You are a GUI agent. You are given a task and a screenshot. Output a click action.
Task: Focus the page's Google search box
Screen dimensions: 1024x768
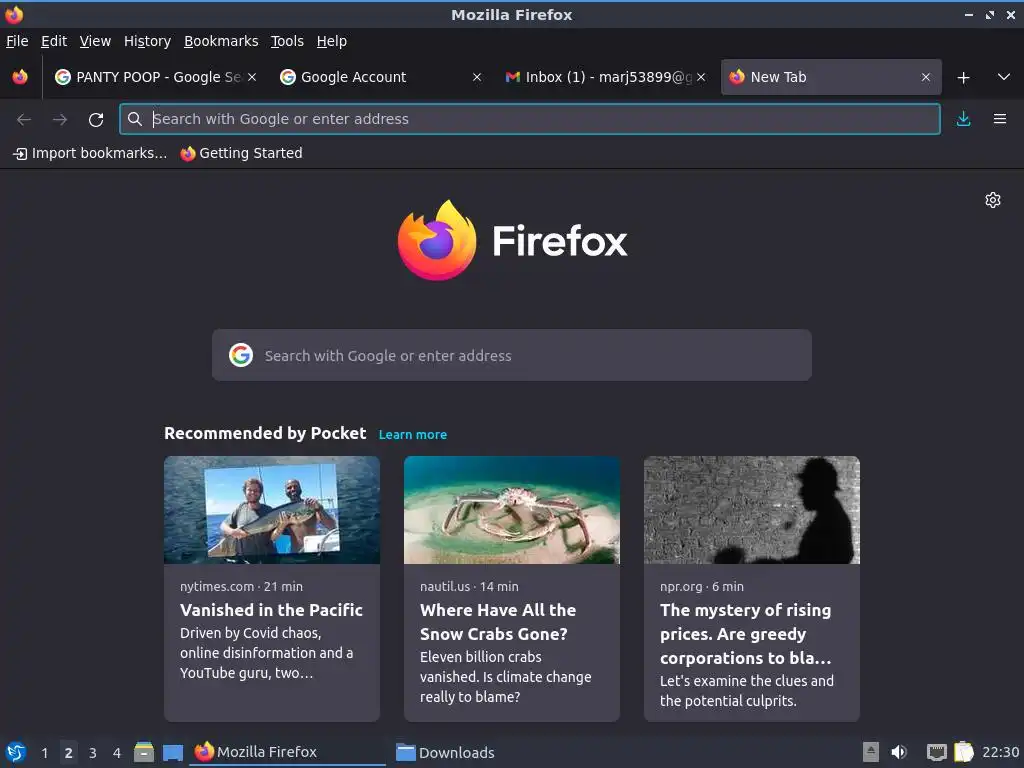511,355
